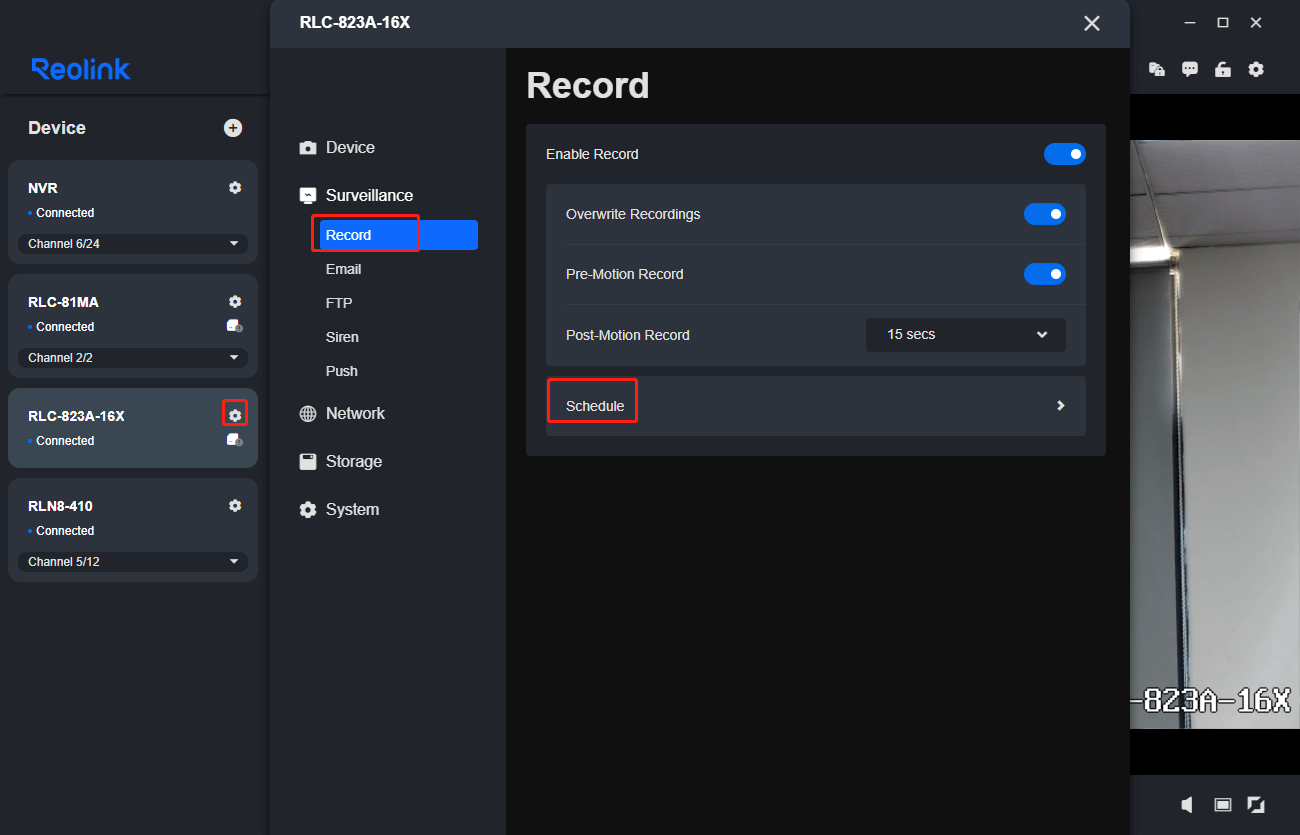Click Connected status under RLN8-410
The height and width of the screenshot is (835, 1300).
65,531
